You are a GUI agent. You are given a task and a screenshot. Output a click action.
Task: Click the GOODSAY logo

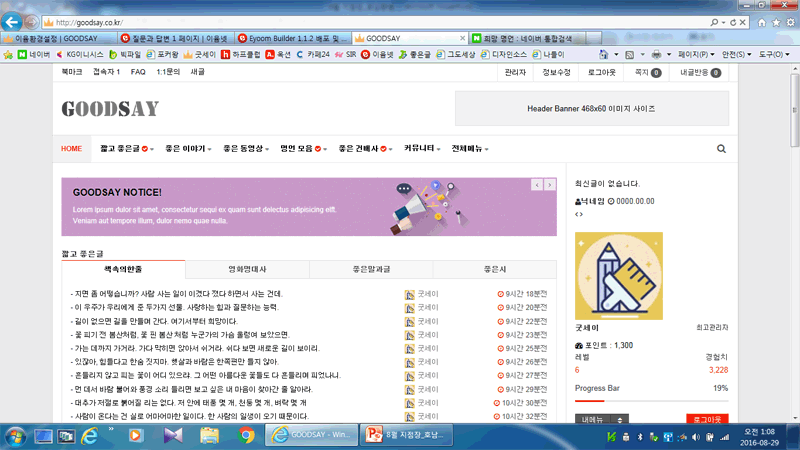click(110, 109)
